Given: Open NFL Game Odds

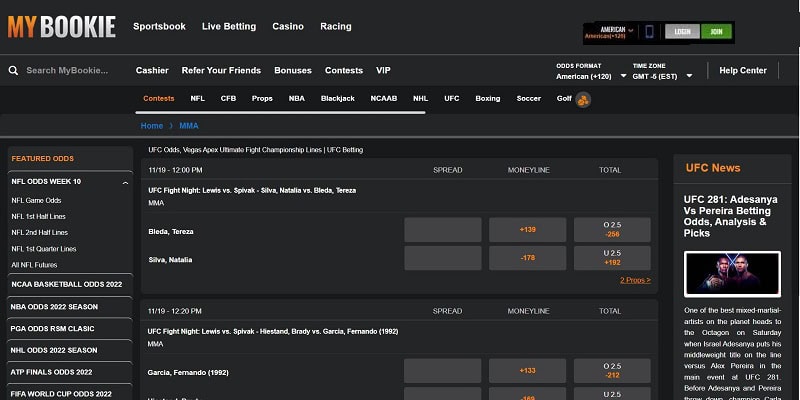Looking at the screenshot, I should pos(36,201).
